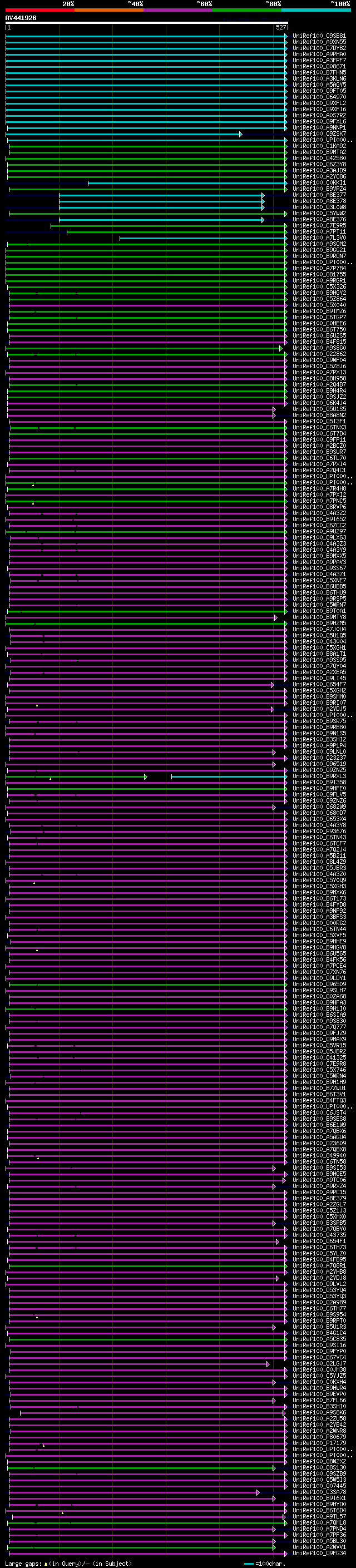Select label UniRef100_Q9FG34
This screenshot has height=1568, width=356.
[x=319, y=1553]
